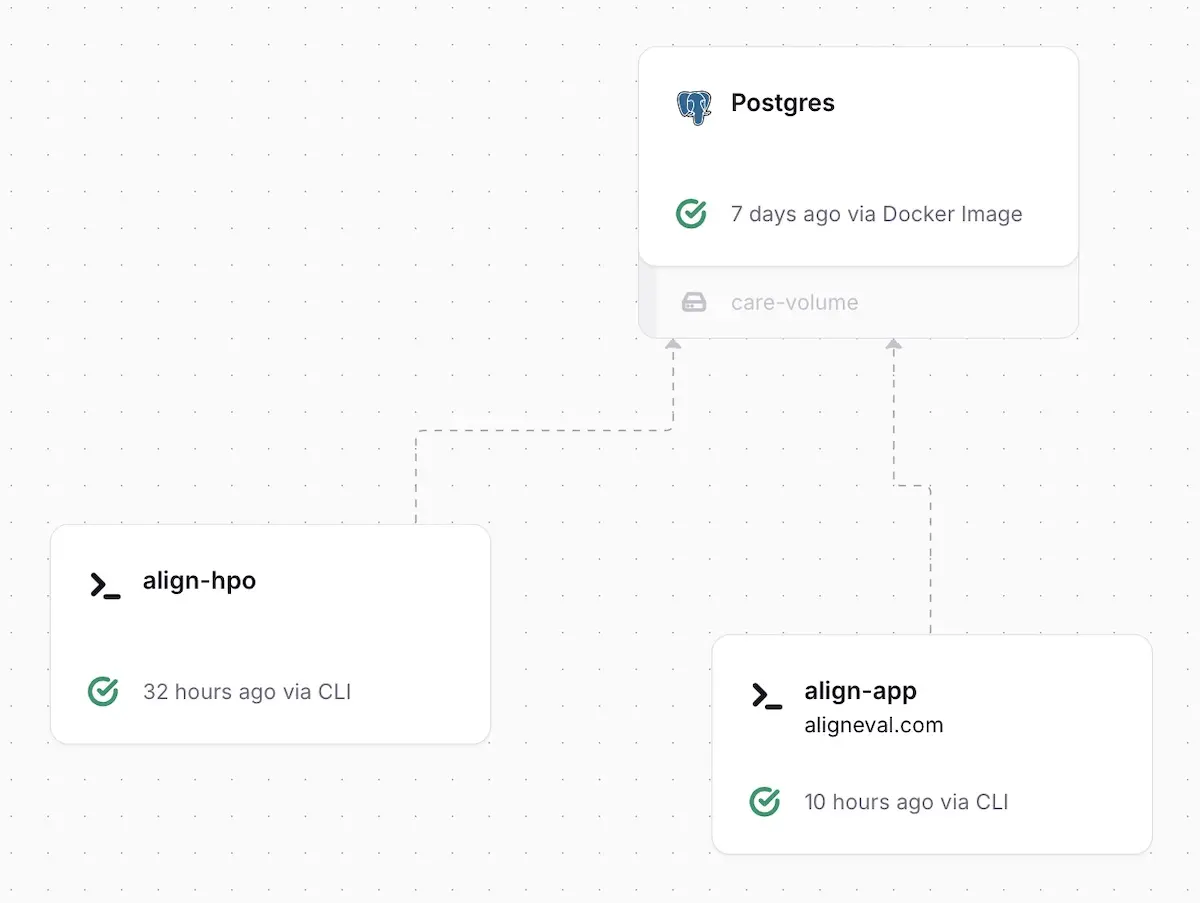This screenshot has width=1200, height=903.
Task: Click the right arrowhead entering the Postgres volume
Action: tap(894, 344)
